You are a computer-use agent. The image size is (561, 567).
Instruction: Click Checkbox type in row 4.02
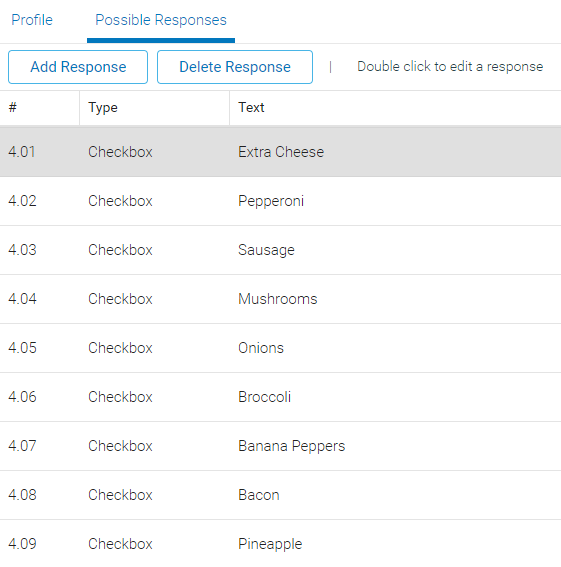(120, 201)
